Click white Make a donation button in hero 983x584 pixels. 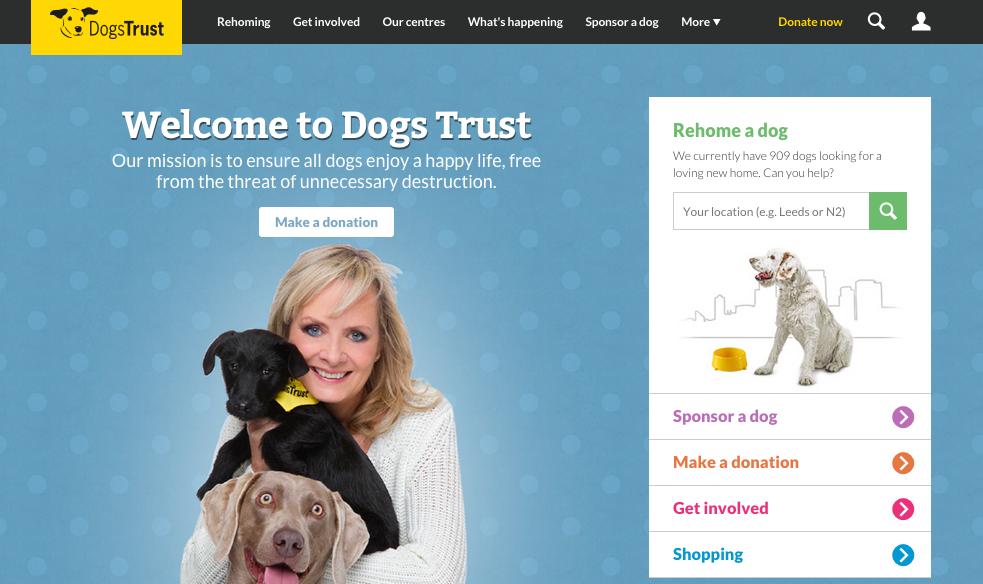click(x=326, y=222)
